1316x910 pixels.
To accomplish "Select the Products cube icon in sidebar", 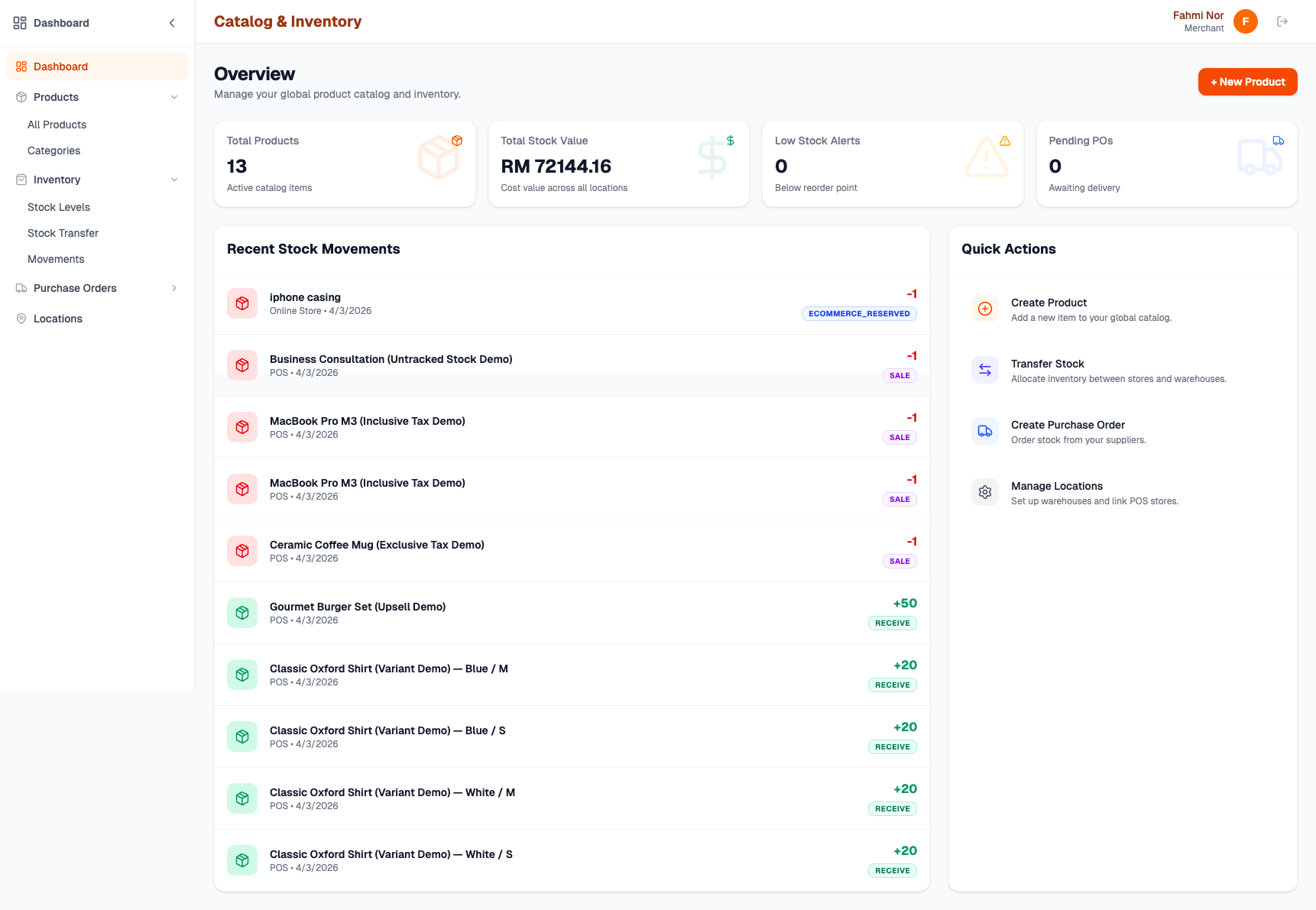I will (x=21, y=97).
